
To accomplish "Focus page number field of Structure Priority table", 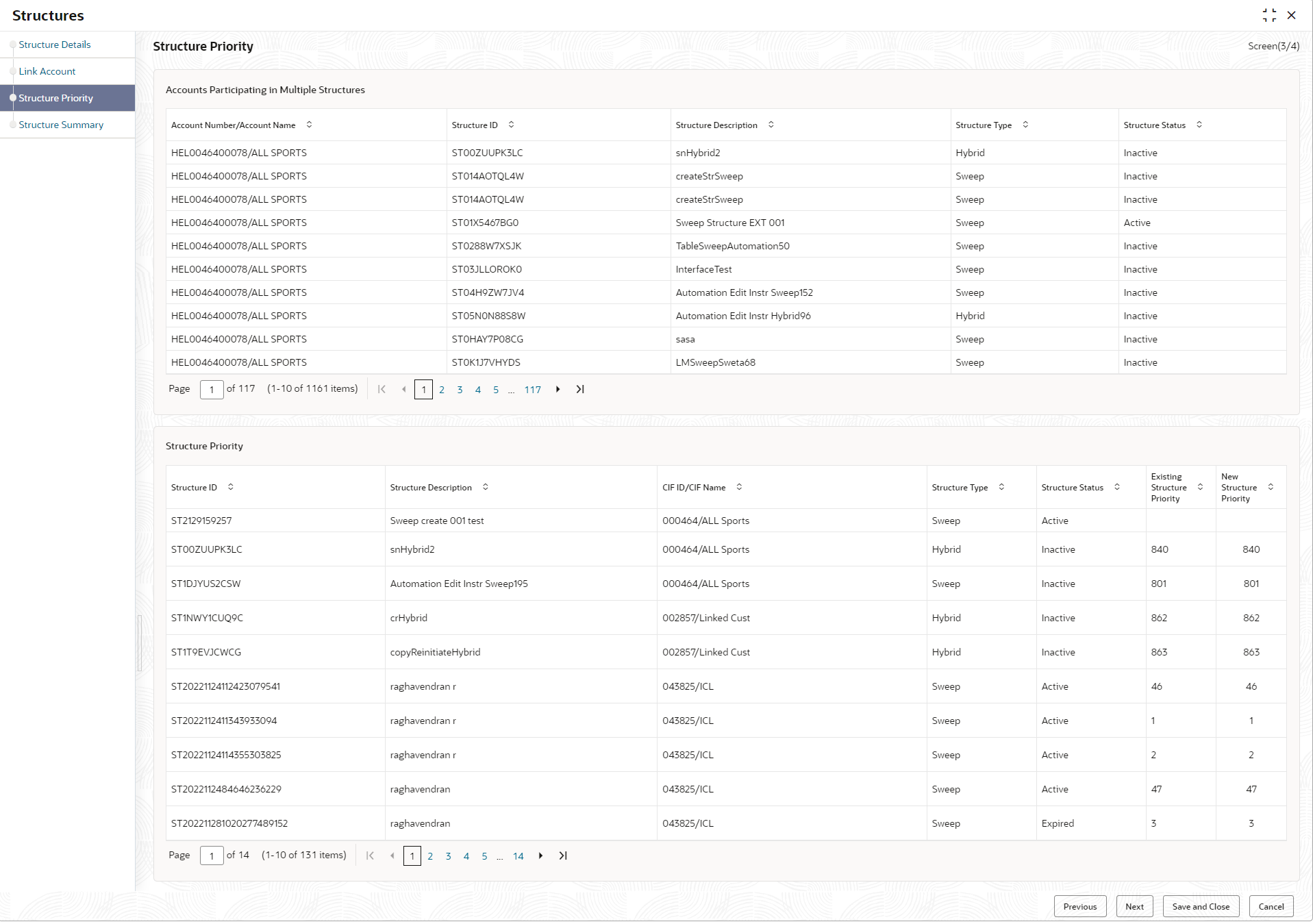I will tap(212, 856).
